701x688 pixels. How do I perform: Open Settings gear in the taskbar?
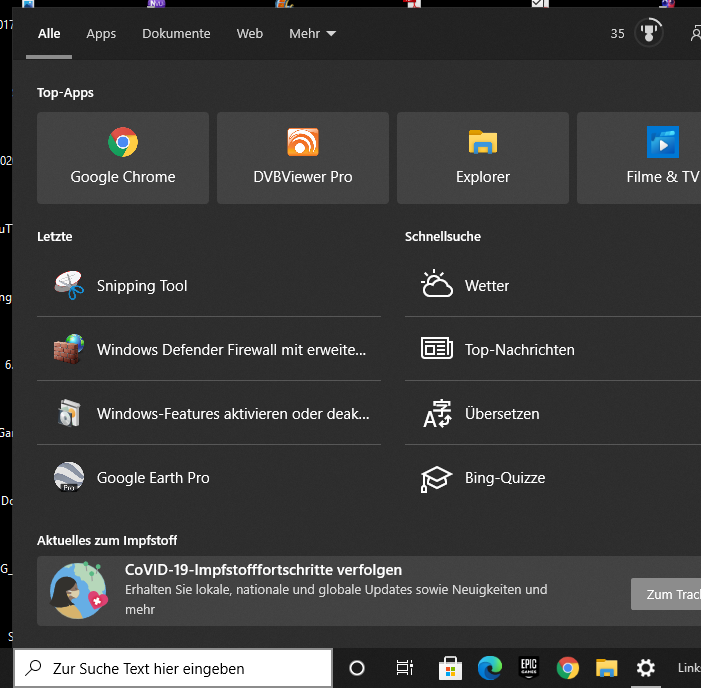pos(646,668)
